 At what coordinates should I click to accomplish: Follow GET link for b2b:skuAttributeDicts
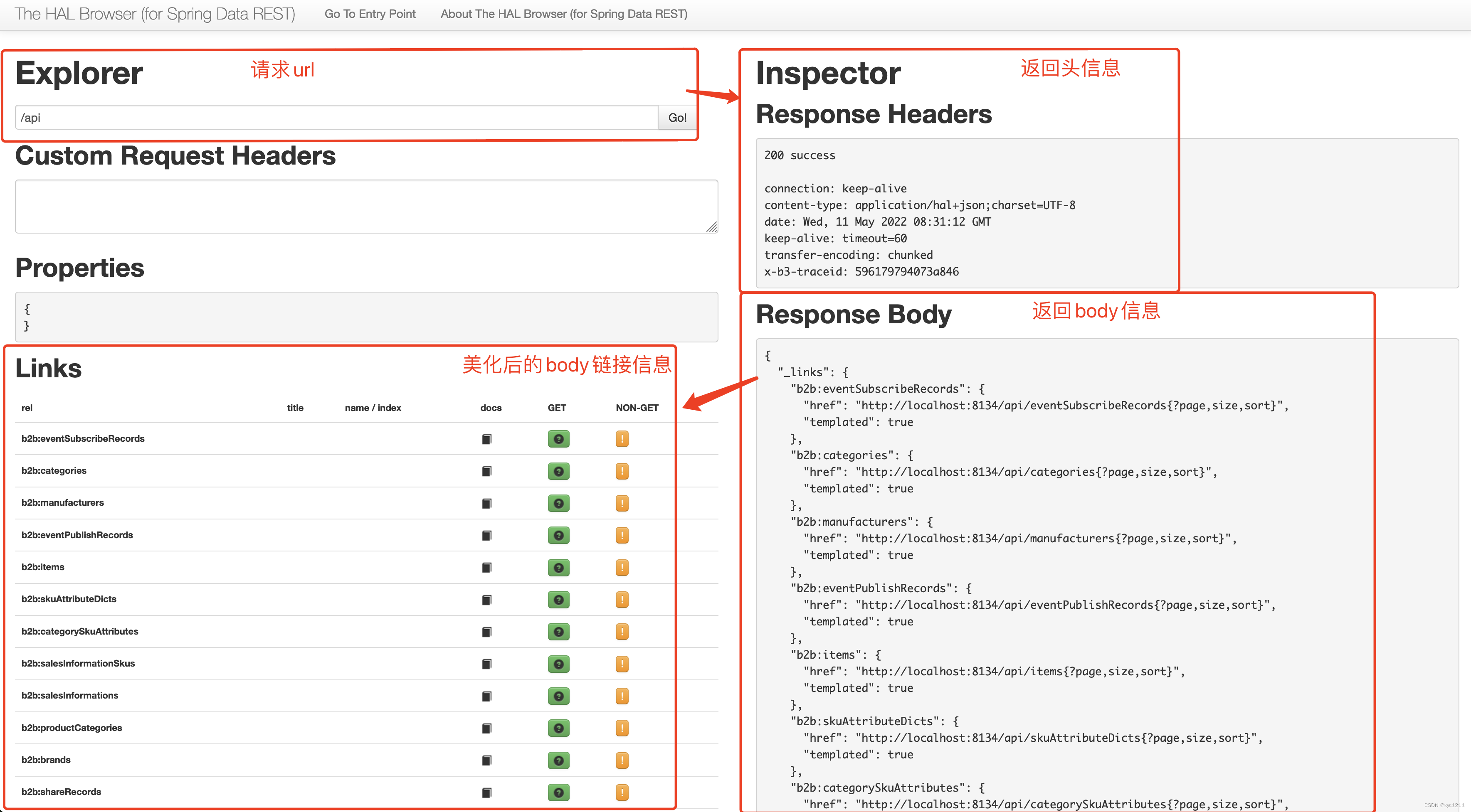[558, 600]
